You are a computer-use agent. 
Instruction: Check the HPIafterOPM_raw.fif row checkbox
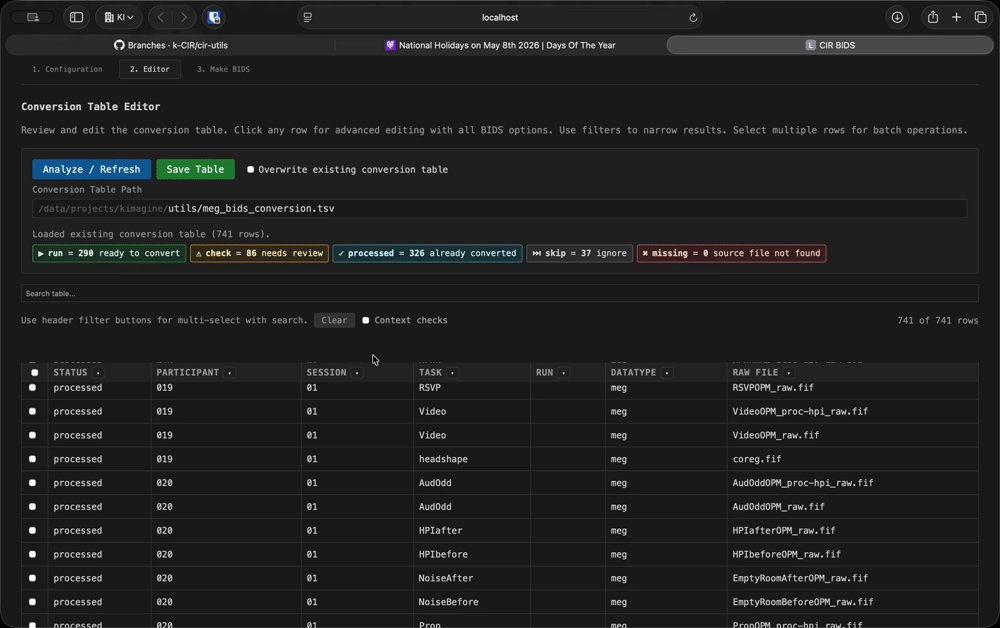tap(33, 530)
